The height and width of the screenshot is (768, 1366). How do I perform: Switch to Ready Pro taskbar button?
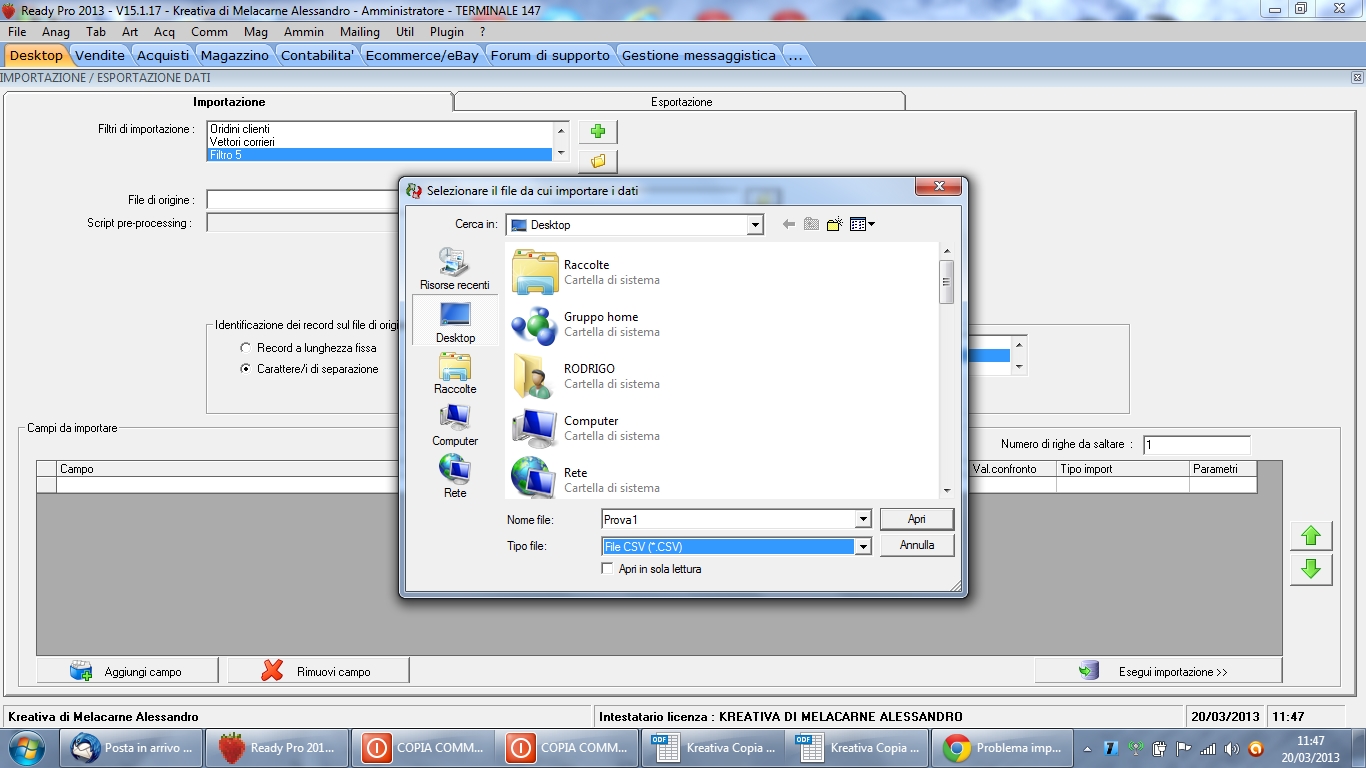point(276,747)
